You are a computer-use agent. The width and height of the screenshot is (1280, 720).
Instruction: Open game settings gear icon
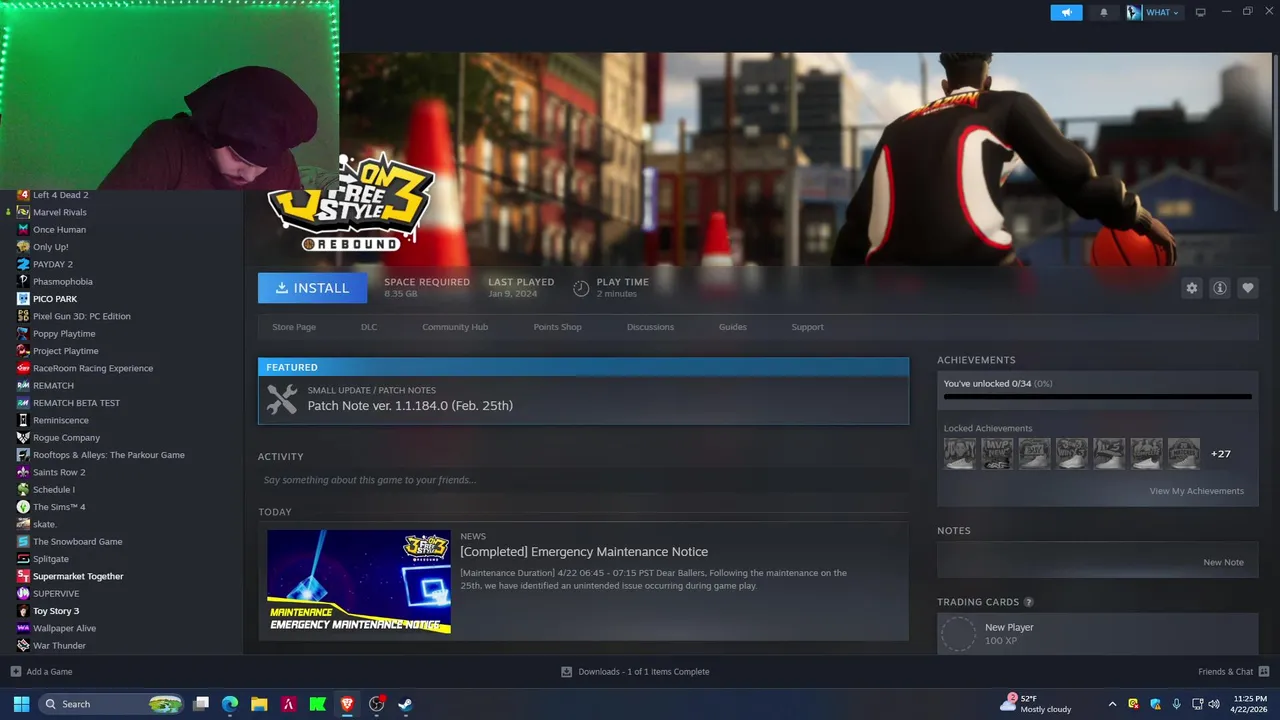(x=1191, y=288)
